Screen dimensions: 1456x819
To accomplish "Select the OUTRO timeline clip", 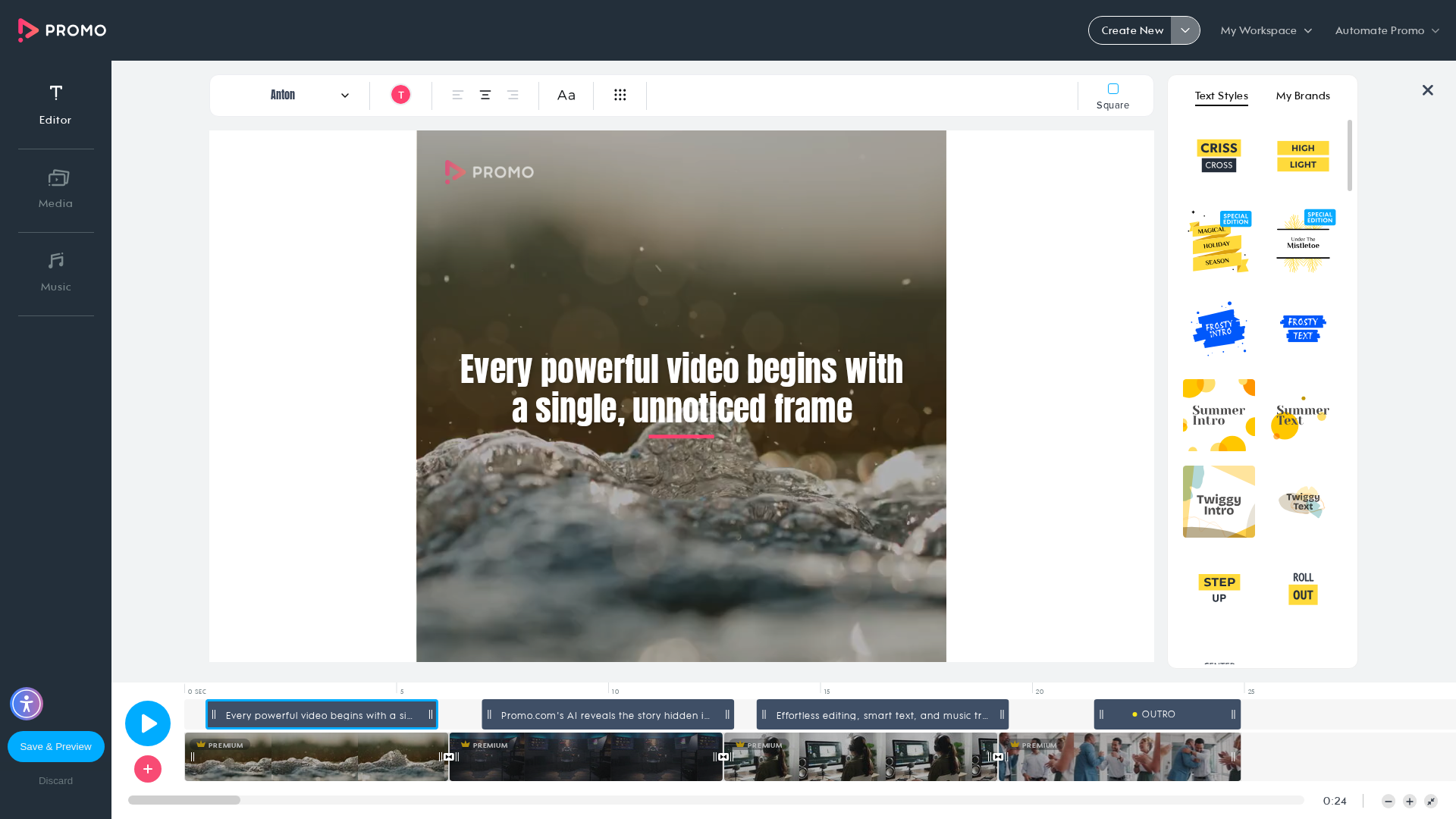I will tap(1167, 714).
